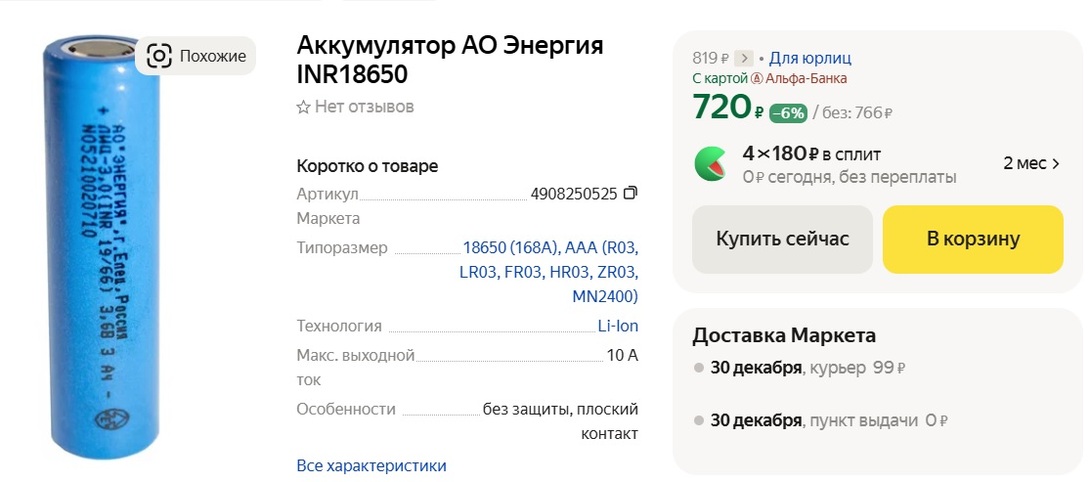Add item with В корзину button
1090x482 pixels.
(972, 239)
